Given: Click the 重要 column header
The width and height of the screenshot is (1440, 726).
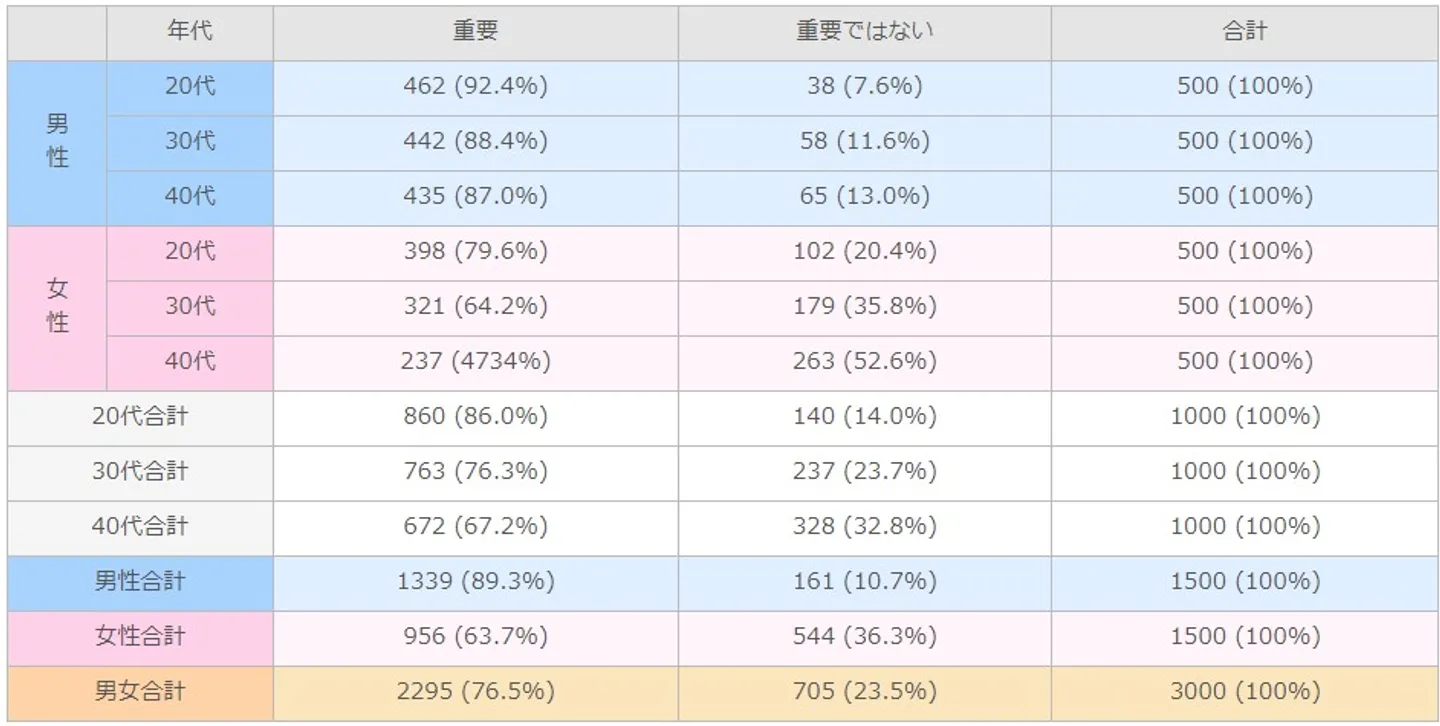Looking at the screenshot, I should click(475, 32).
